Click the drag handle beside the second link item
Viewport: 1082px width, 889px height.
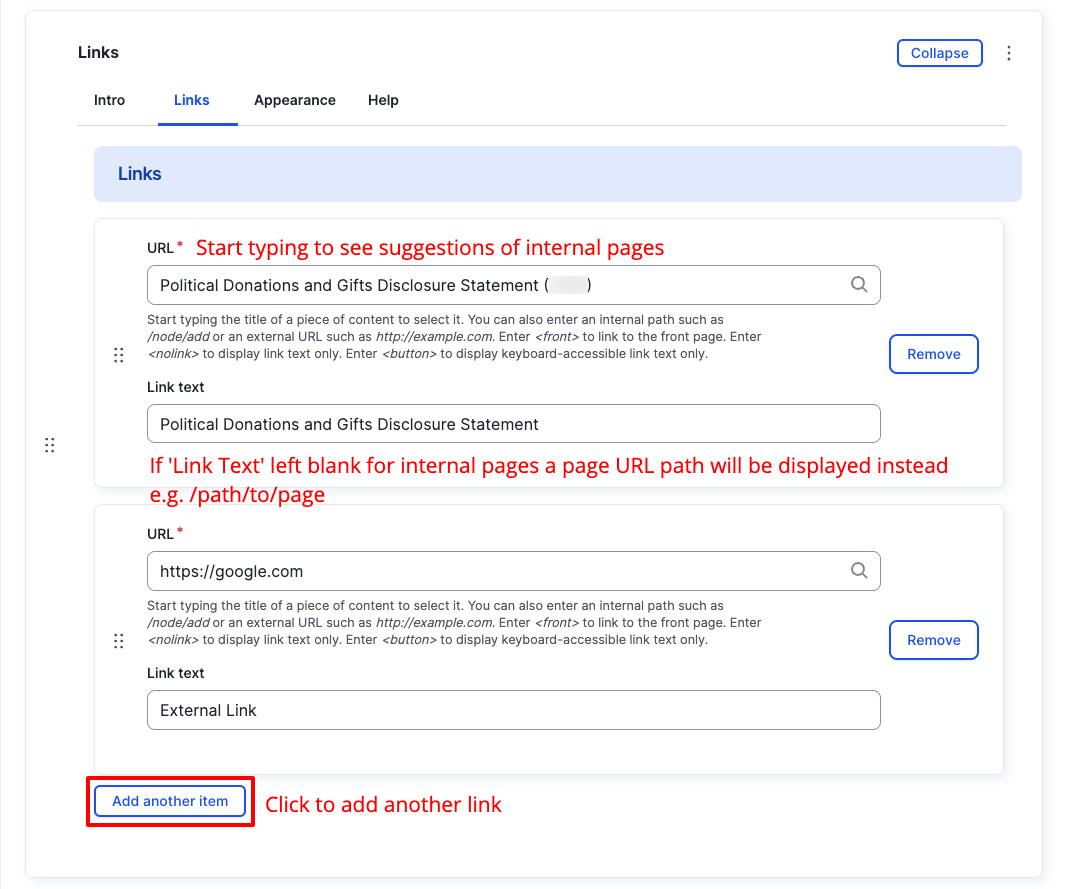click(x=118, y=640)
